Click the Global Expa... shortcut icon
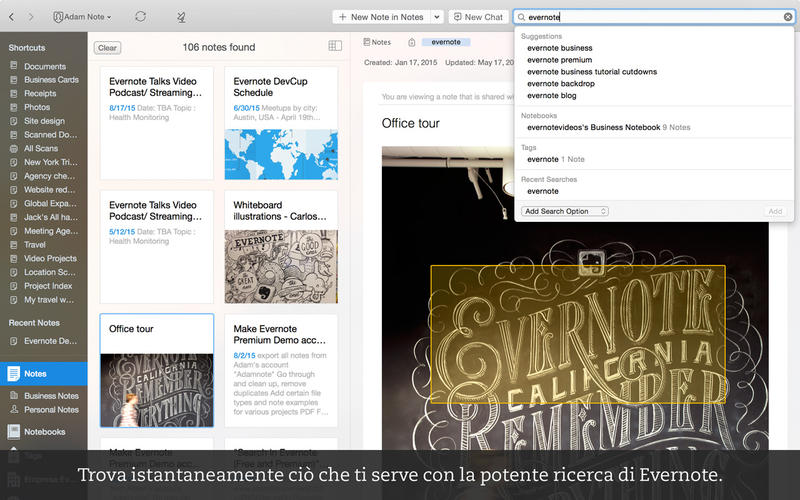Viewport: 800px width, 500px height. coord(14,204)
